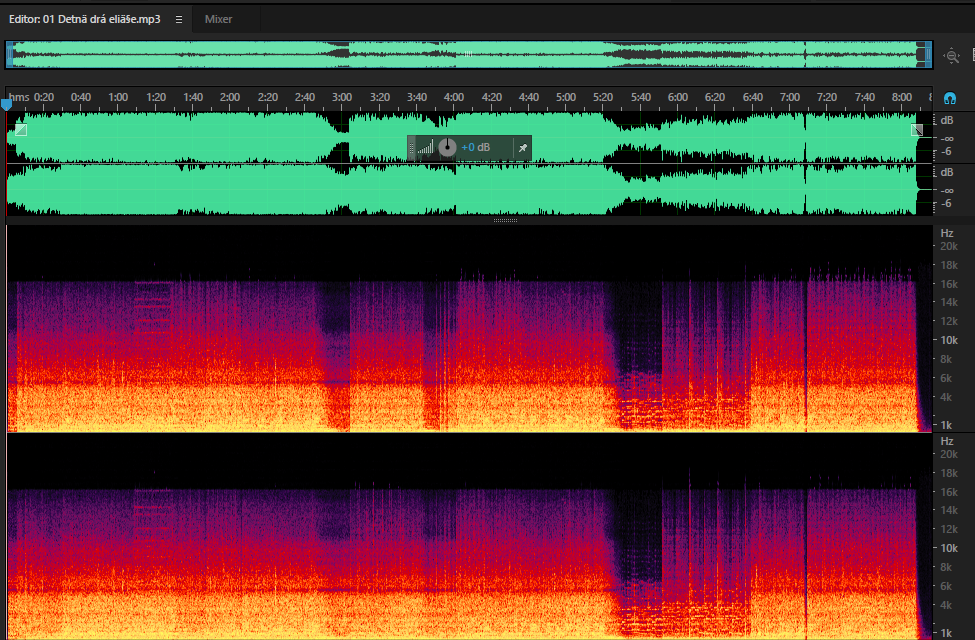Click the 5:20 mark on the time ruler
975x640 pixels.
coord(603,97)
